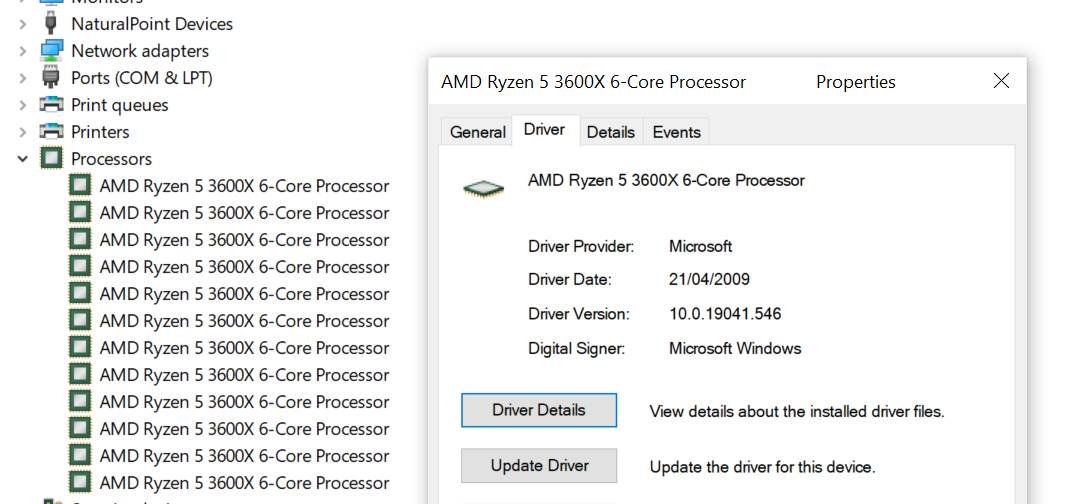Click the Digital Signer value Microsoft Windows

click(735, 348)
